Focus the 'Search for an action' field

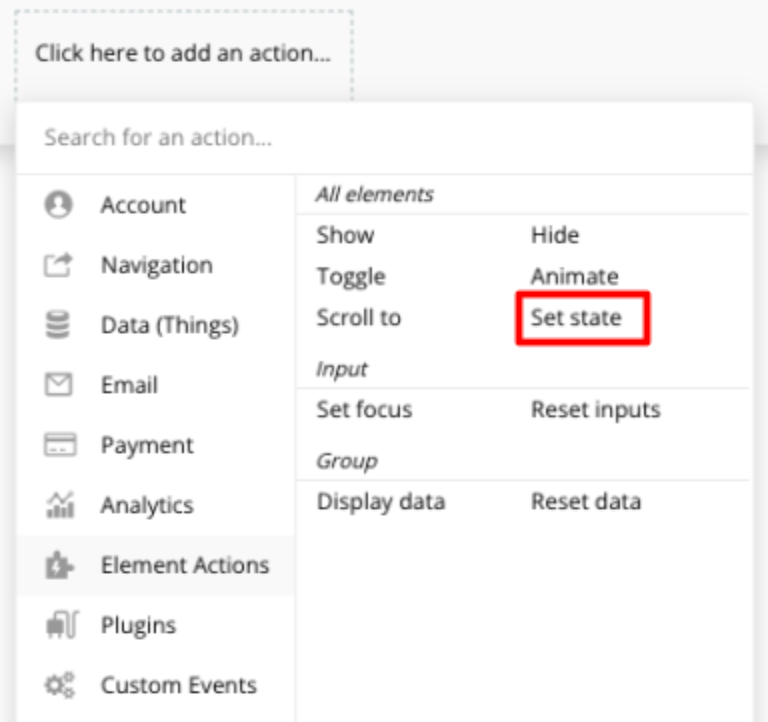[x=384, y=137]
